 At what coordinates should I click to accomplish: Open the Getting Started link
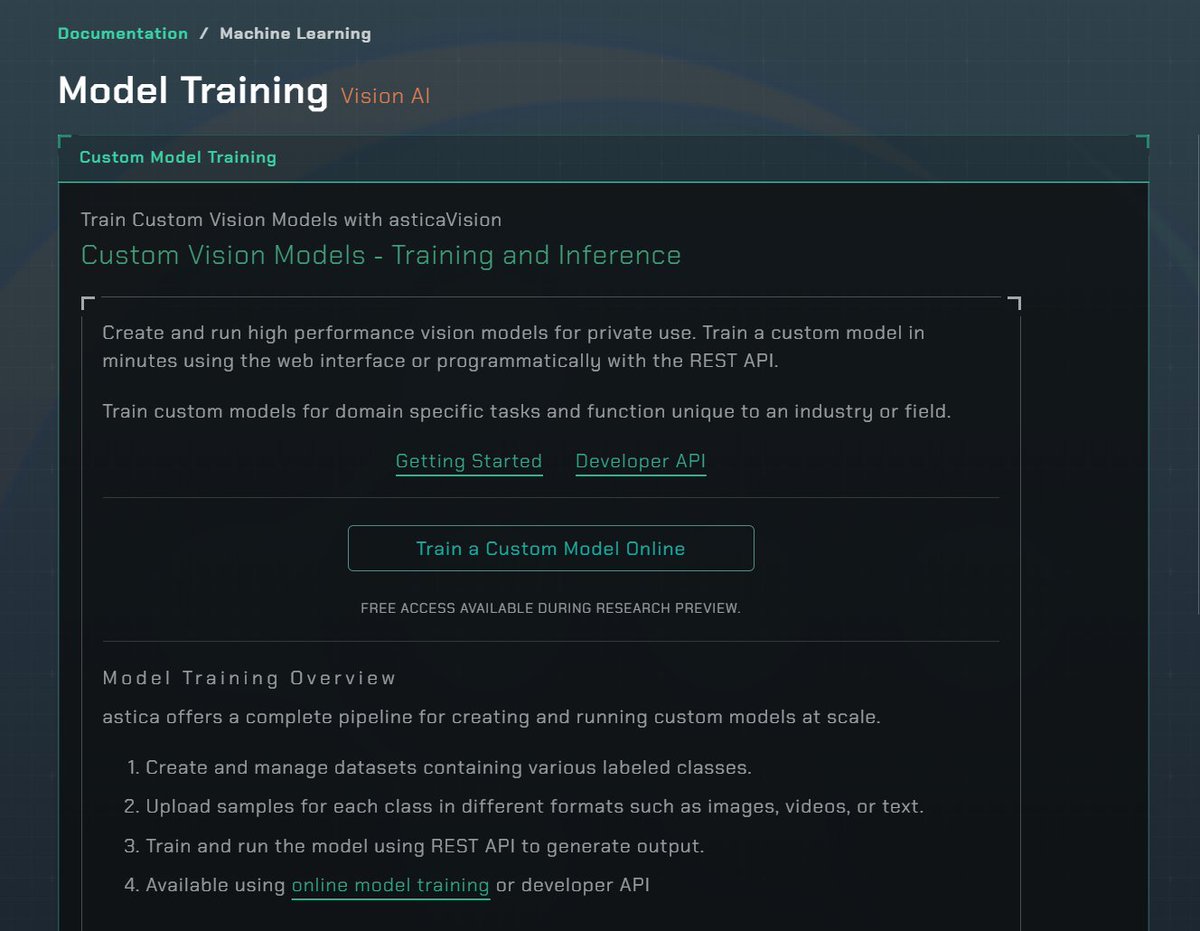click(469, 461)
